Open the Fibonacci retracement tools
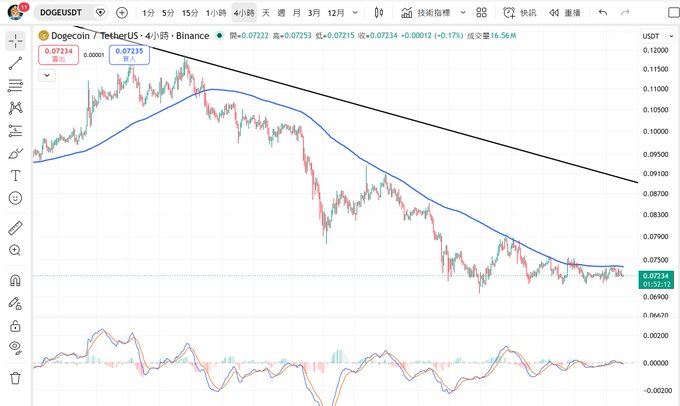680x406 pixels. coord(16,85)
